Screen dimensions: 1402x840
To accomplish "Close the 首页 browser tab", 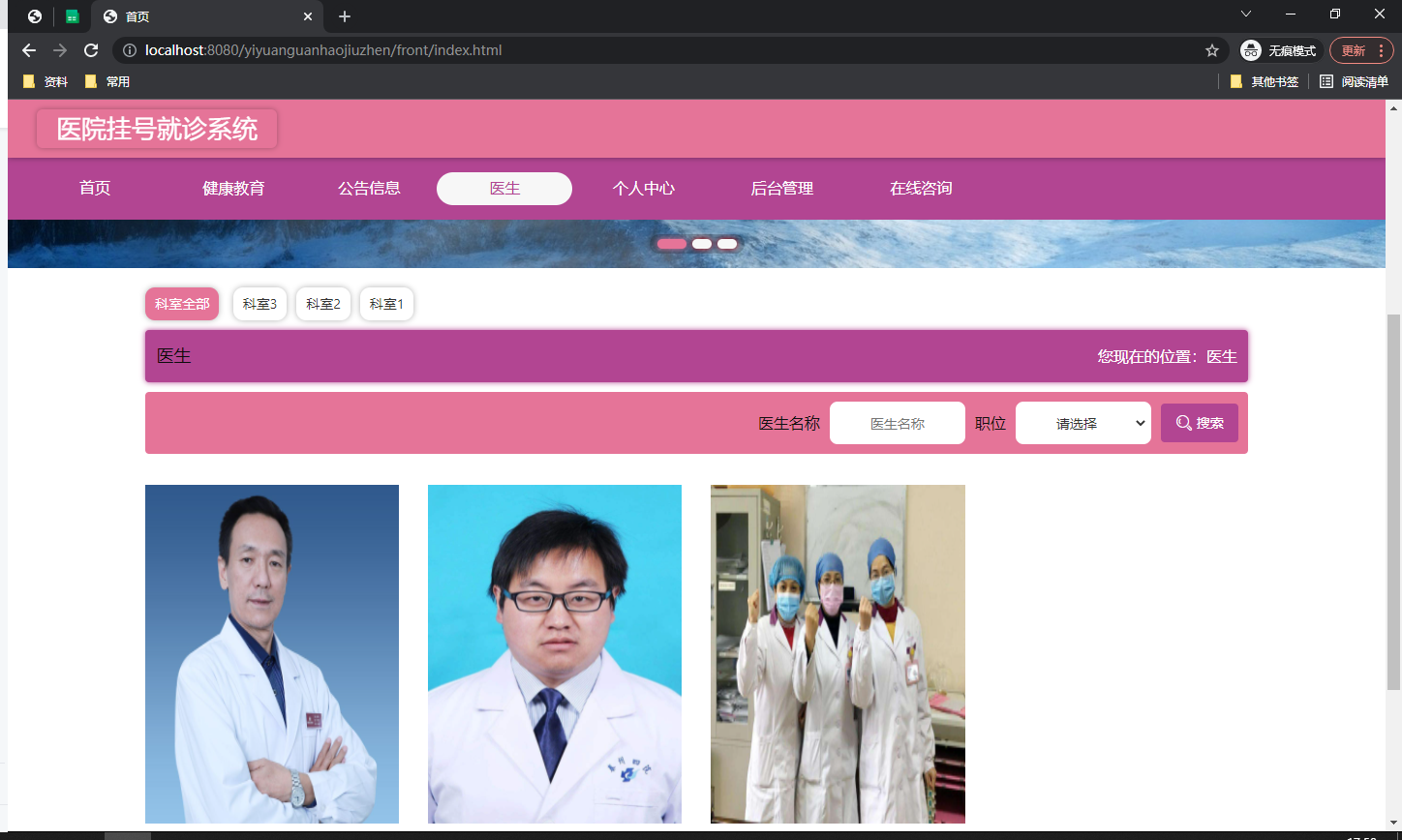I will [x=308, y=16].
